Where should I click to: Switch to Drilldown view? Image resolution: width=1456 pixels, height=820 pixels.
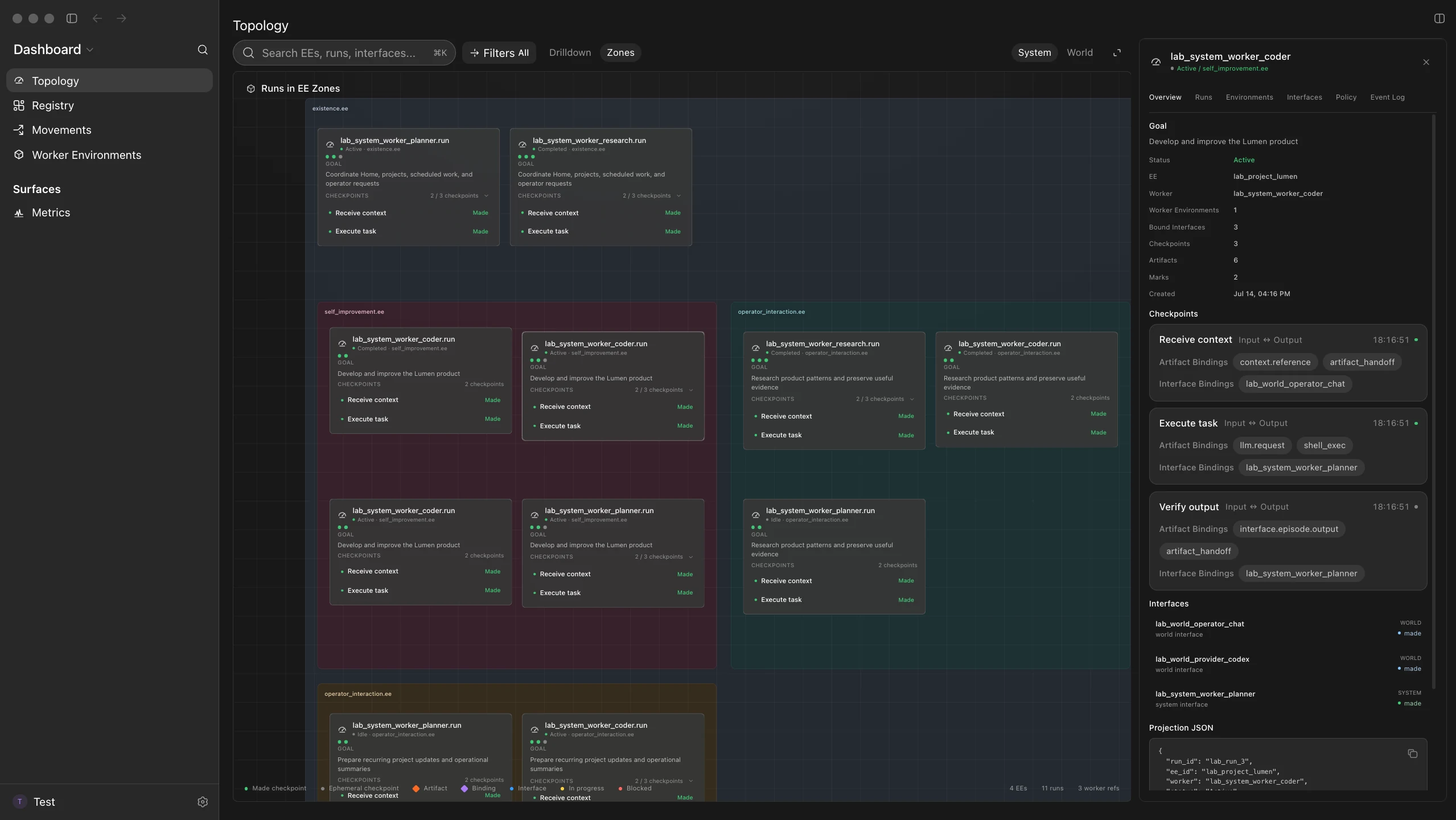(570, 52)
